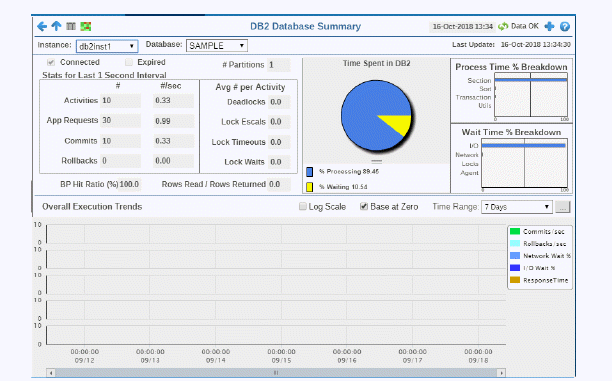Image resolution: width=612 pixels, height=381 pixels.
Task: Open the Instance db2inst1 dropdown
Action: pos(107,46)
